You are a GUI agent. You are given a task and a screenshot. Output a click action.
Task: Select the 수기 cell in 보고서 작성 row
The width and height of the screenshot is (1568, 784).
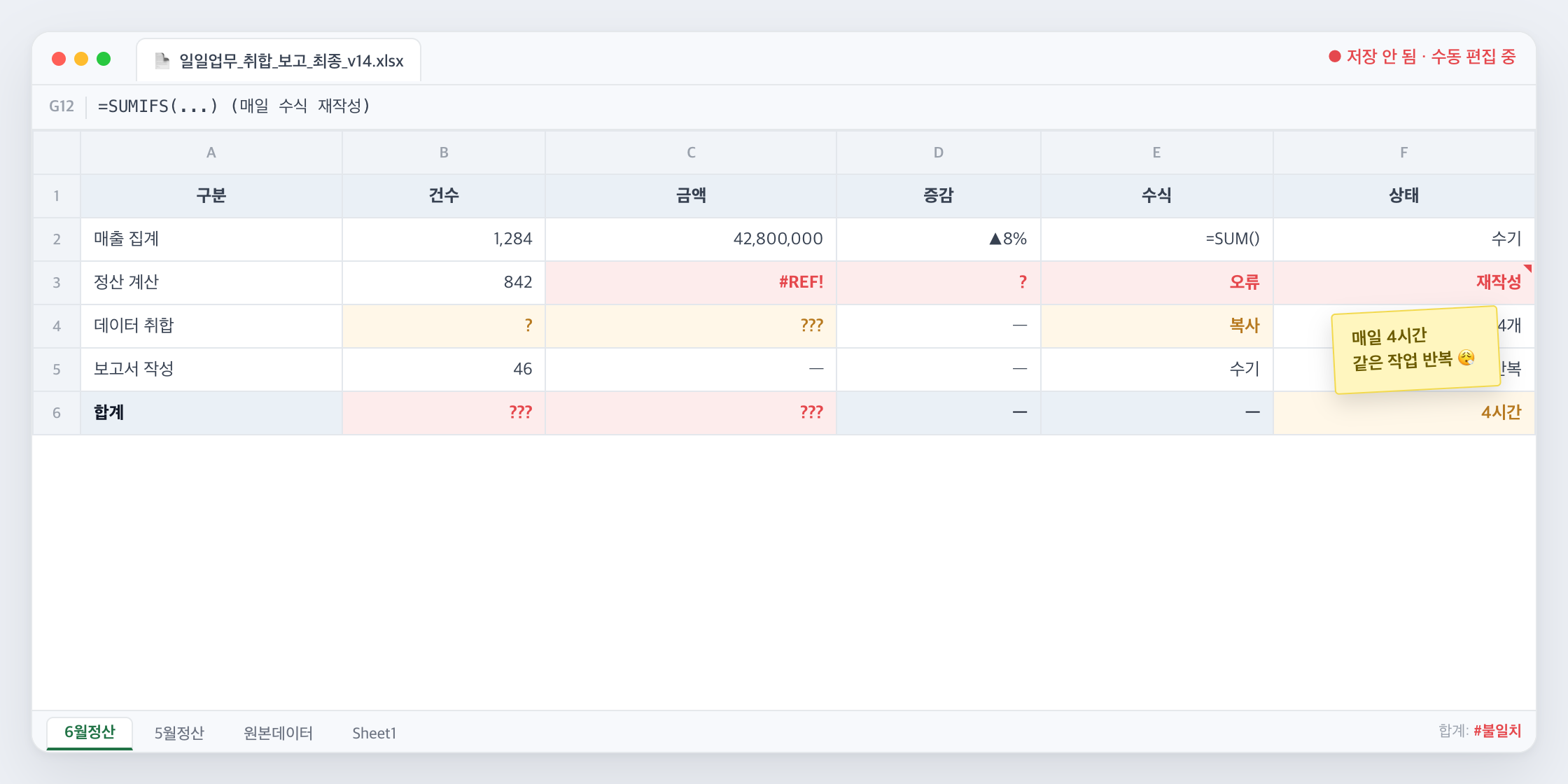tap(1157, 370)
